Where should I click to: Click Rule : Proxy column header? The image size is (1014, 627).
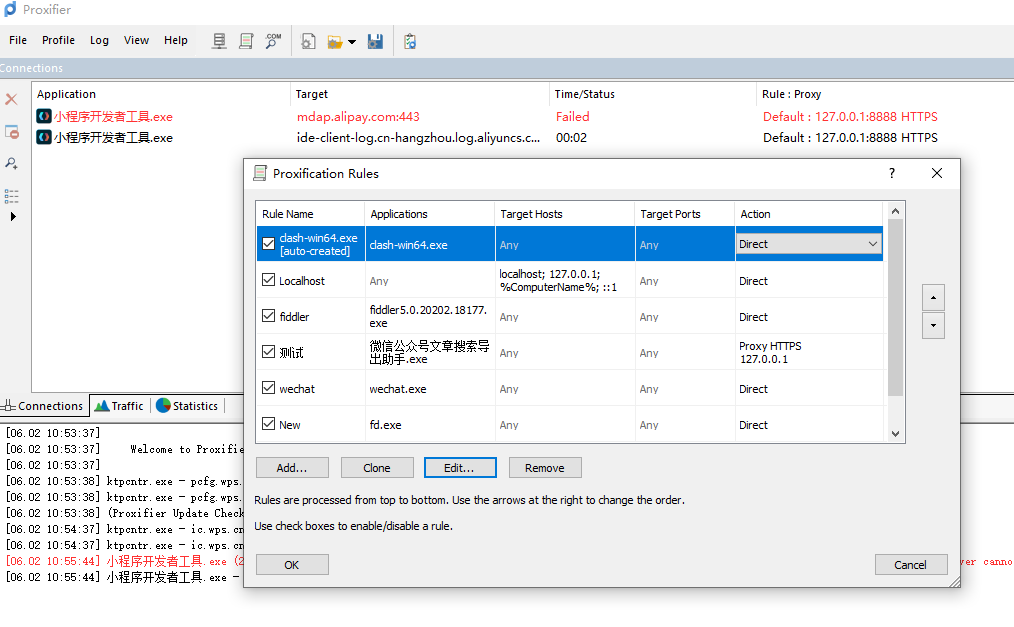[885, 94]
